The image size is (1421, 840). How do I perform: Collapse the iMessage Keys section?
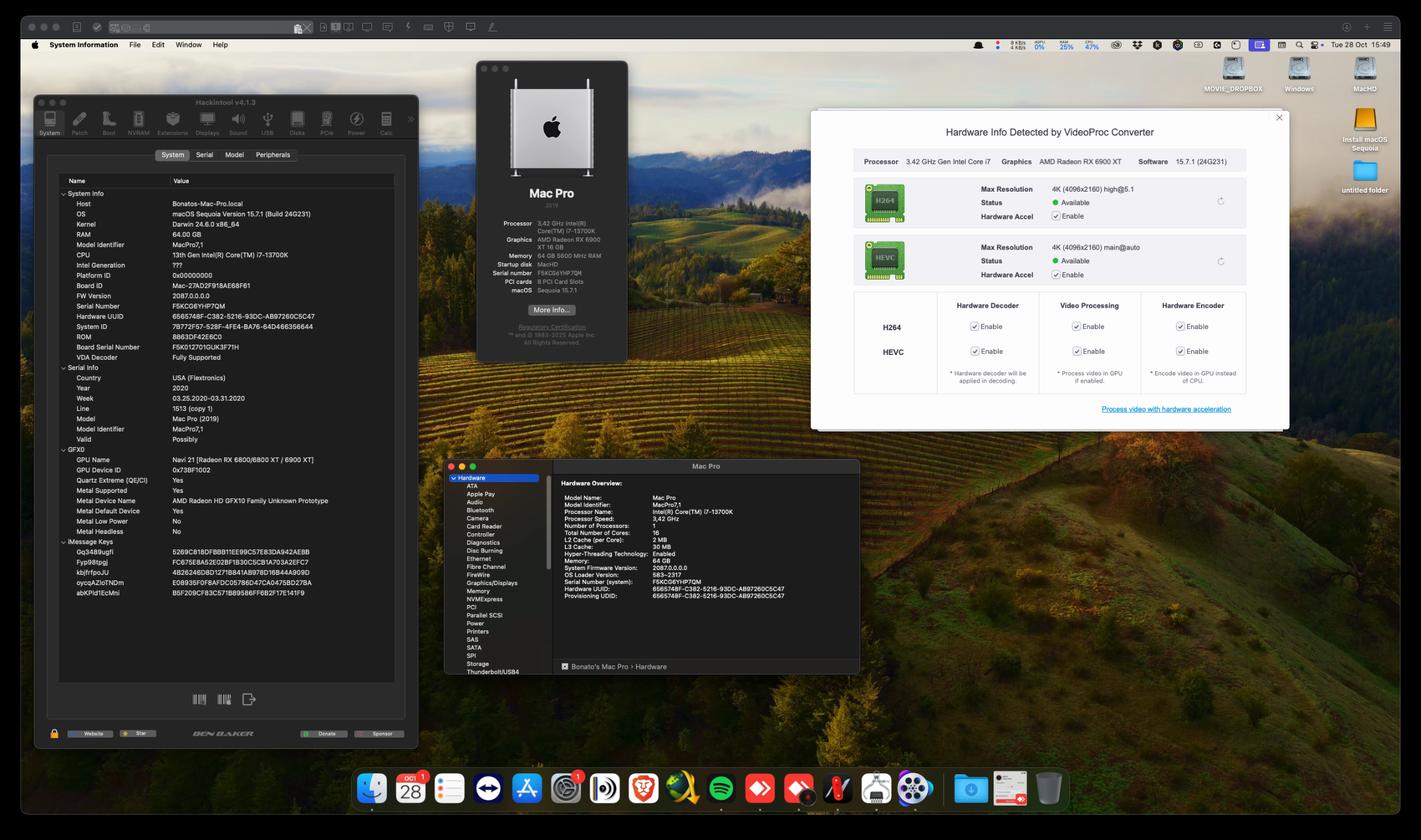[63, 542]
